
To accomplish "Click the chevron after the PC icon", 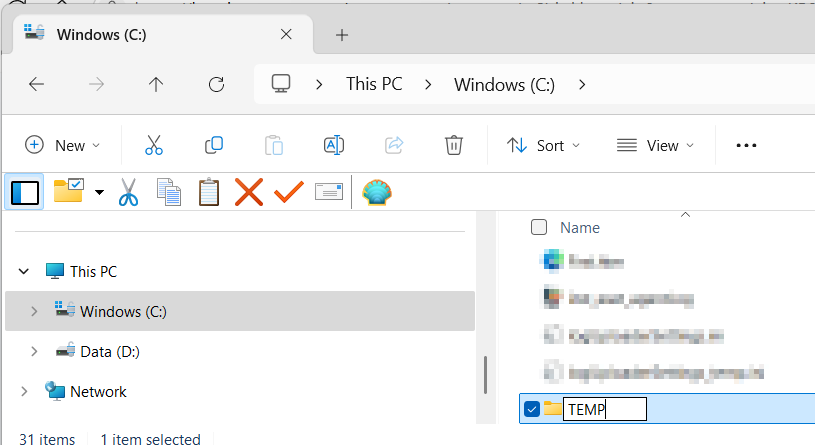I will 319,85.
